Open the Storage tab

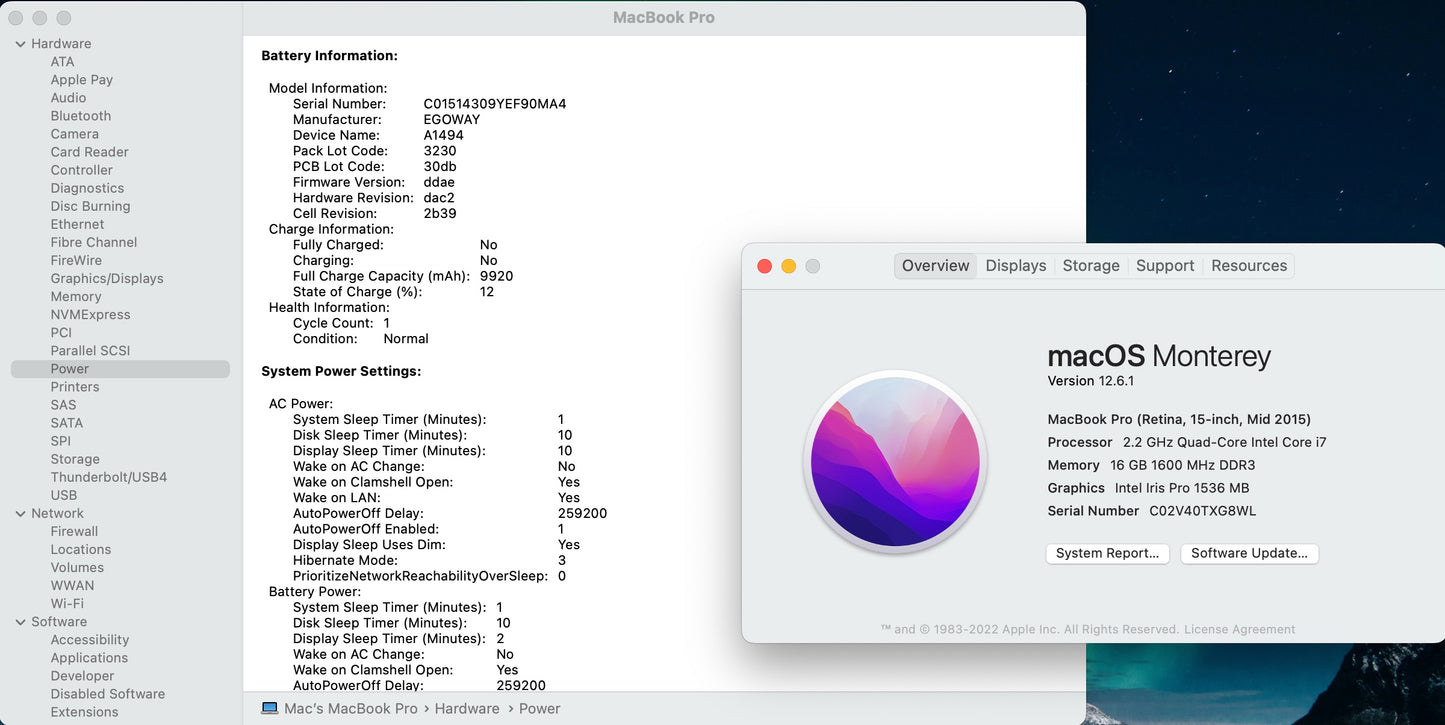(1090, 266)
